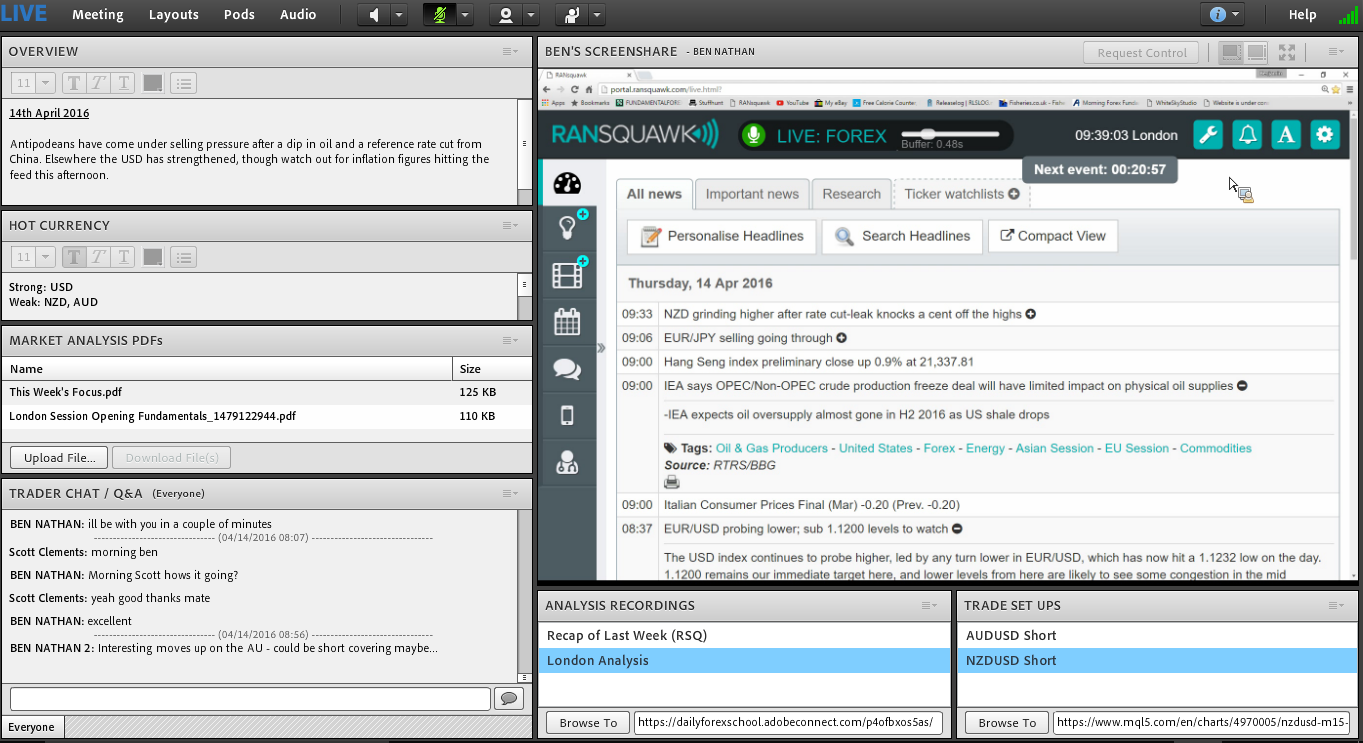Select London Session Opening Fundamentals PDF
Screen dimensions: 1363x743
pyautogui.click(x=266, y=416)
